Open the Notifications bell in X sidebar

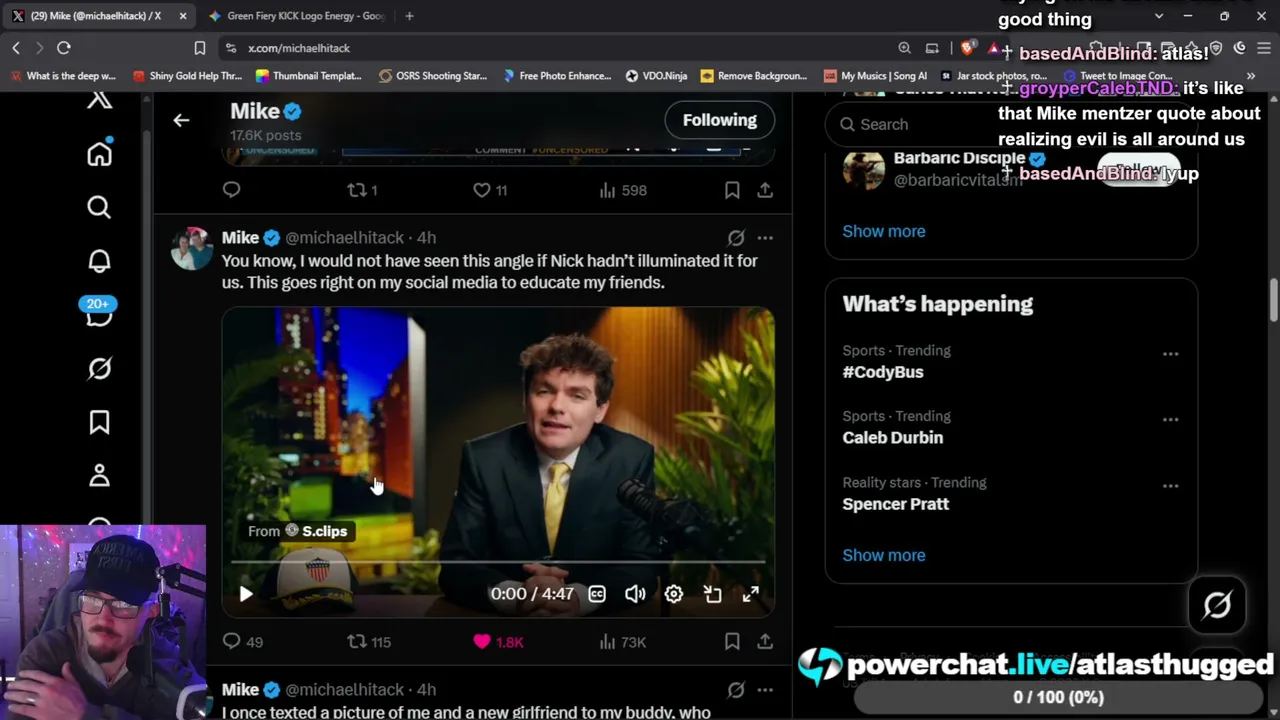coord(99,261)
